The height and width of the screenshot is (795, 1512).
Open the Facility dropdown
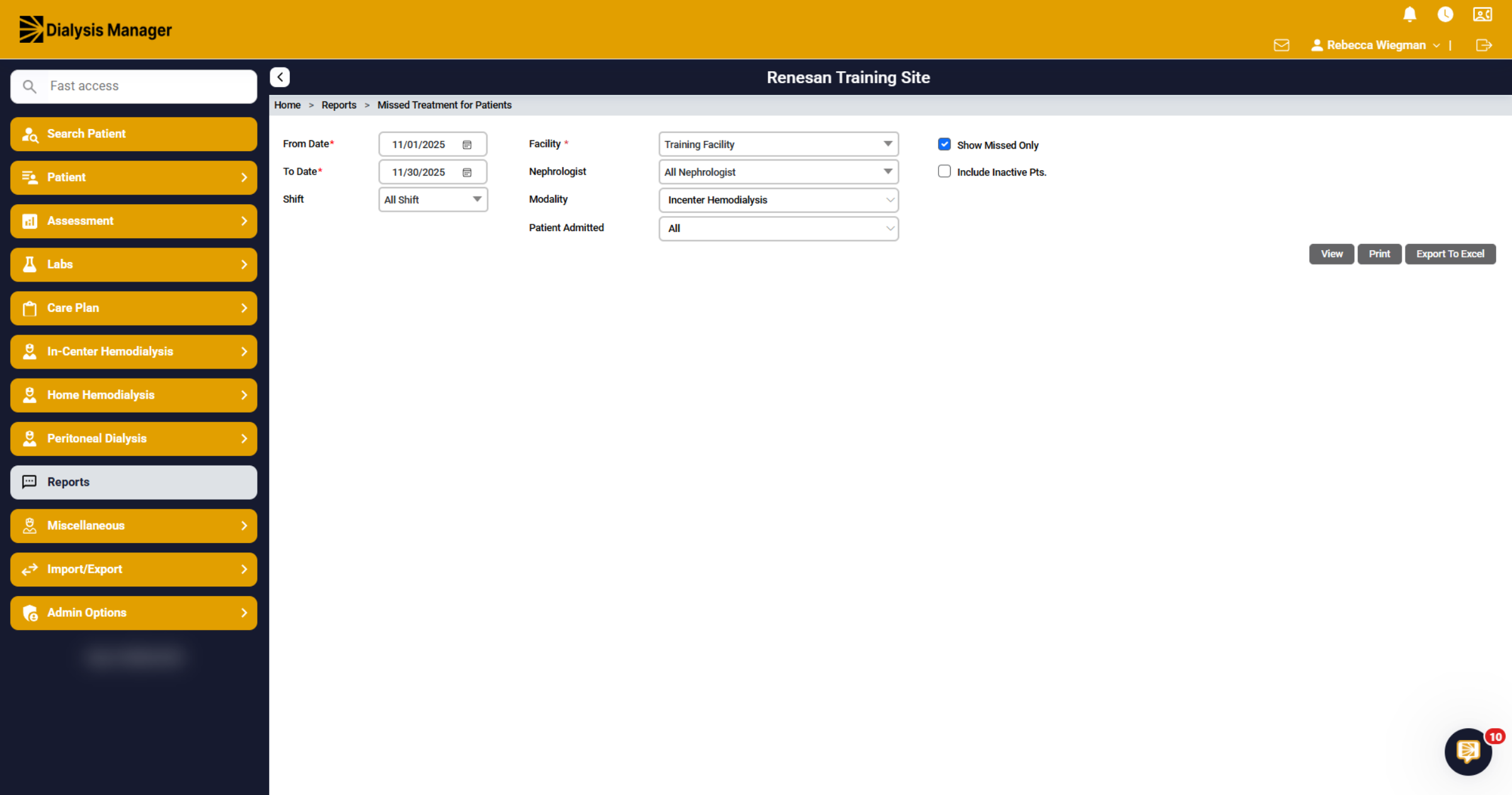(779, 144)
